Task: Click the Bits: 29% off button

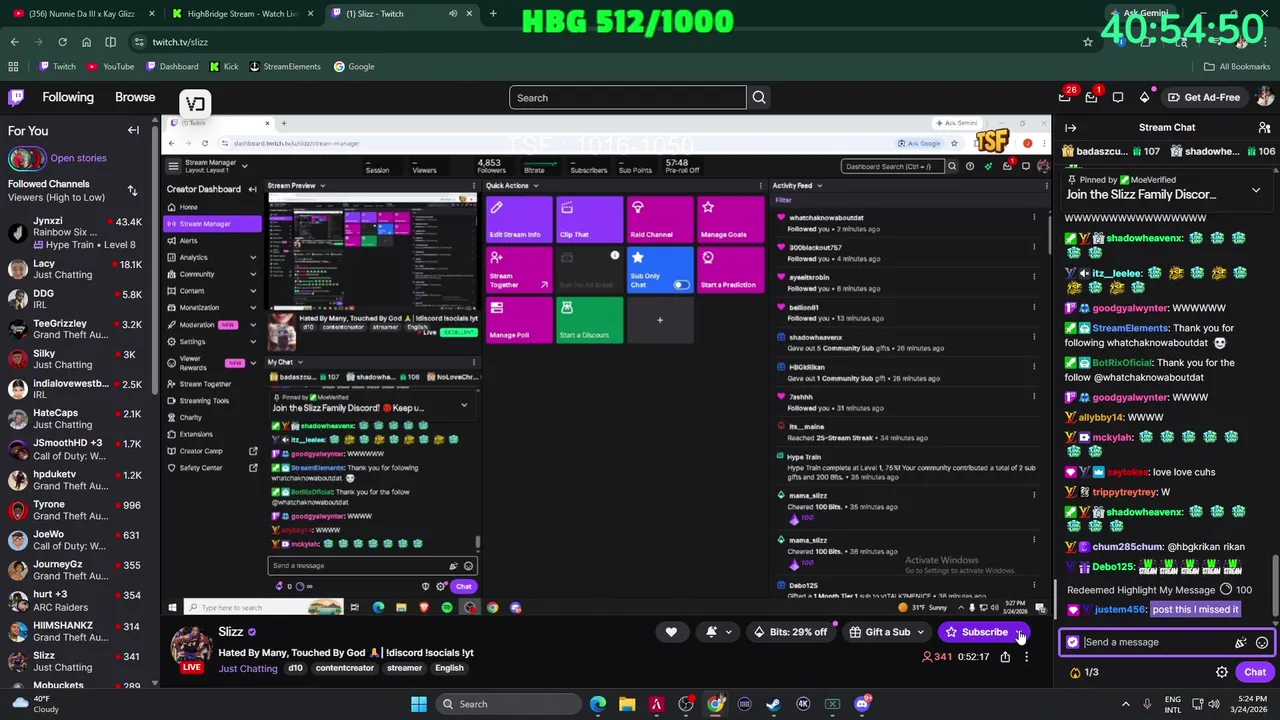Action: [x=791, y=632]
